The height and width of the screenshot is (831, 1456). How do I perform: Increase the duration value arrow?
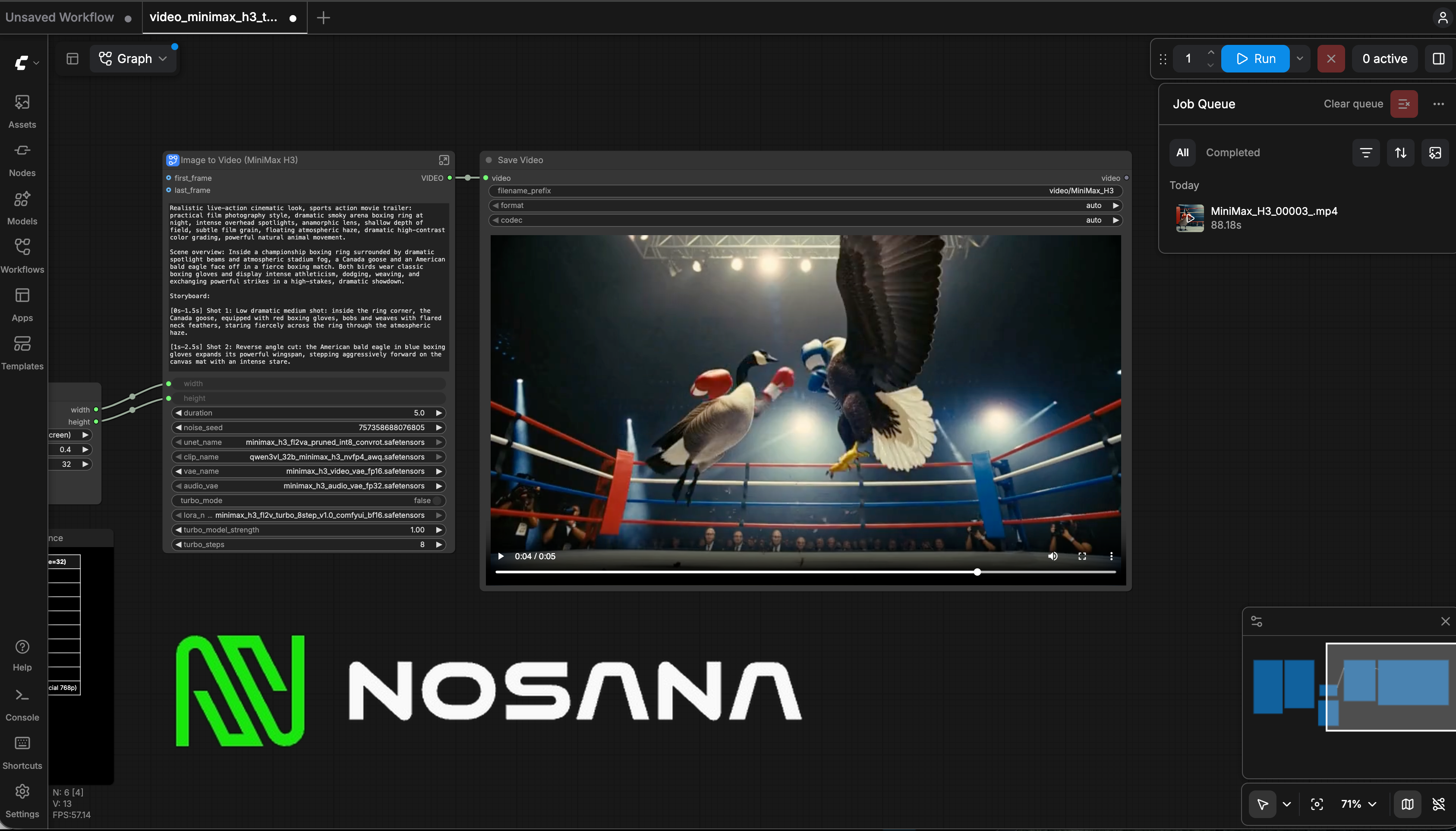(x=439, y=412)
